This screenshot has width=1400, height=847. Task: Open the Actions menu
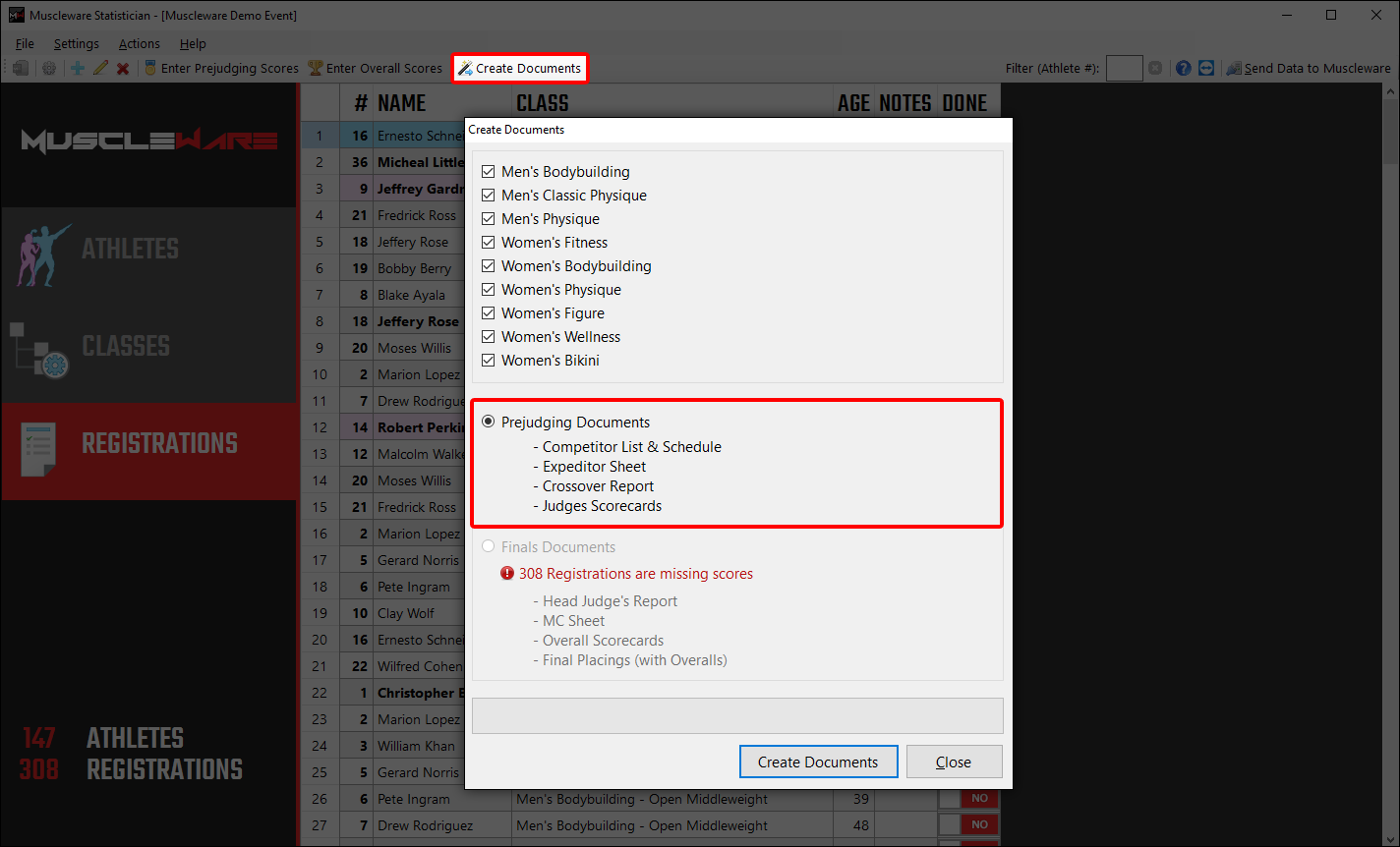point(139,43)
